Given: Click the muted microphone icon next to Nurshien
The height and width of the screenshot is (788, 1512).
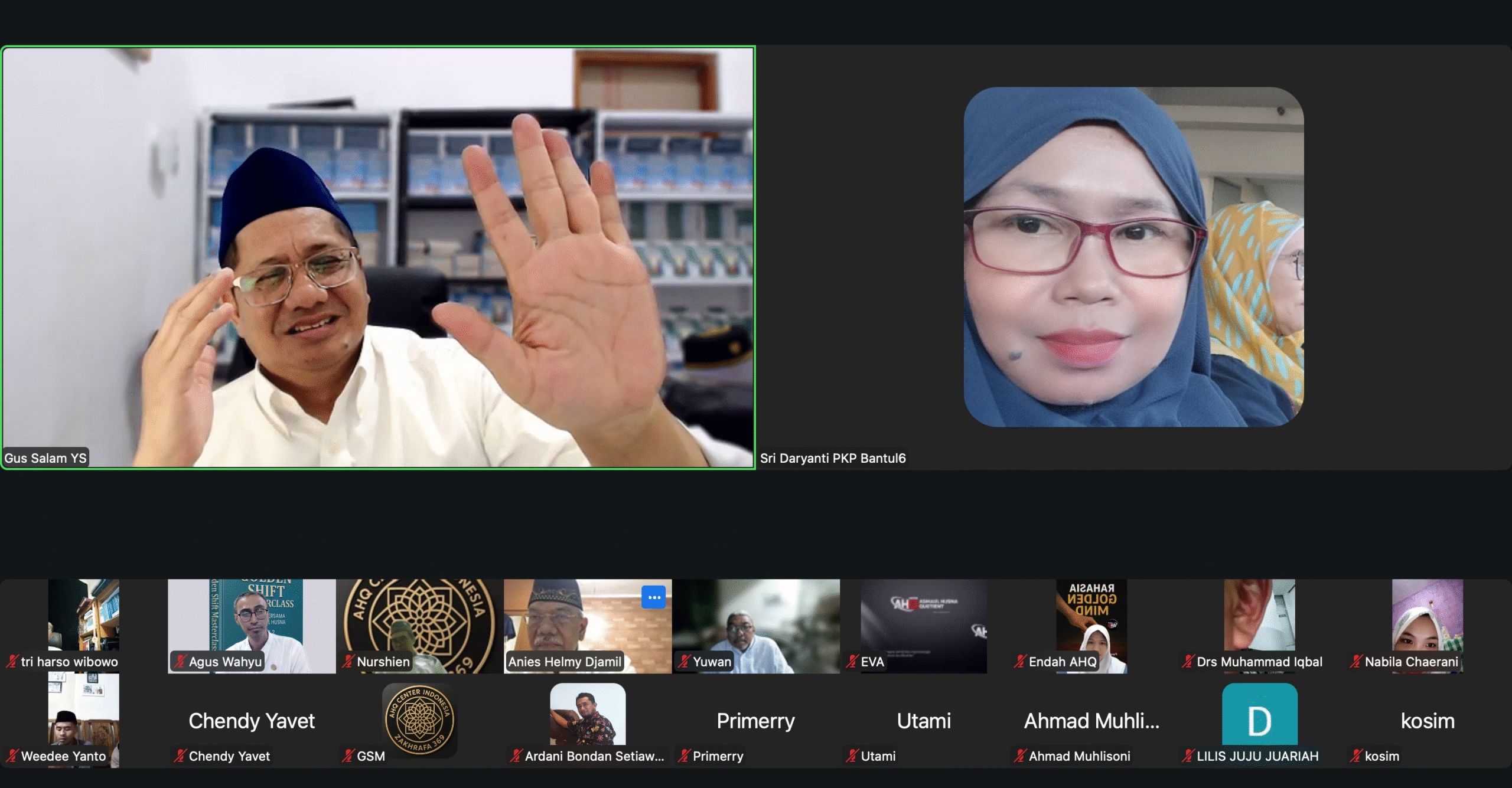Looking at the screenshot, I should pos(348,662).
